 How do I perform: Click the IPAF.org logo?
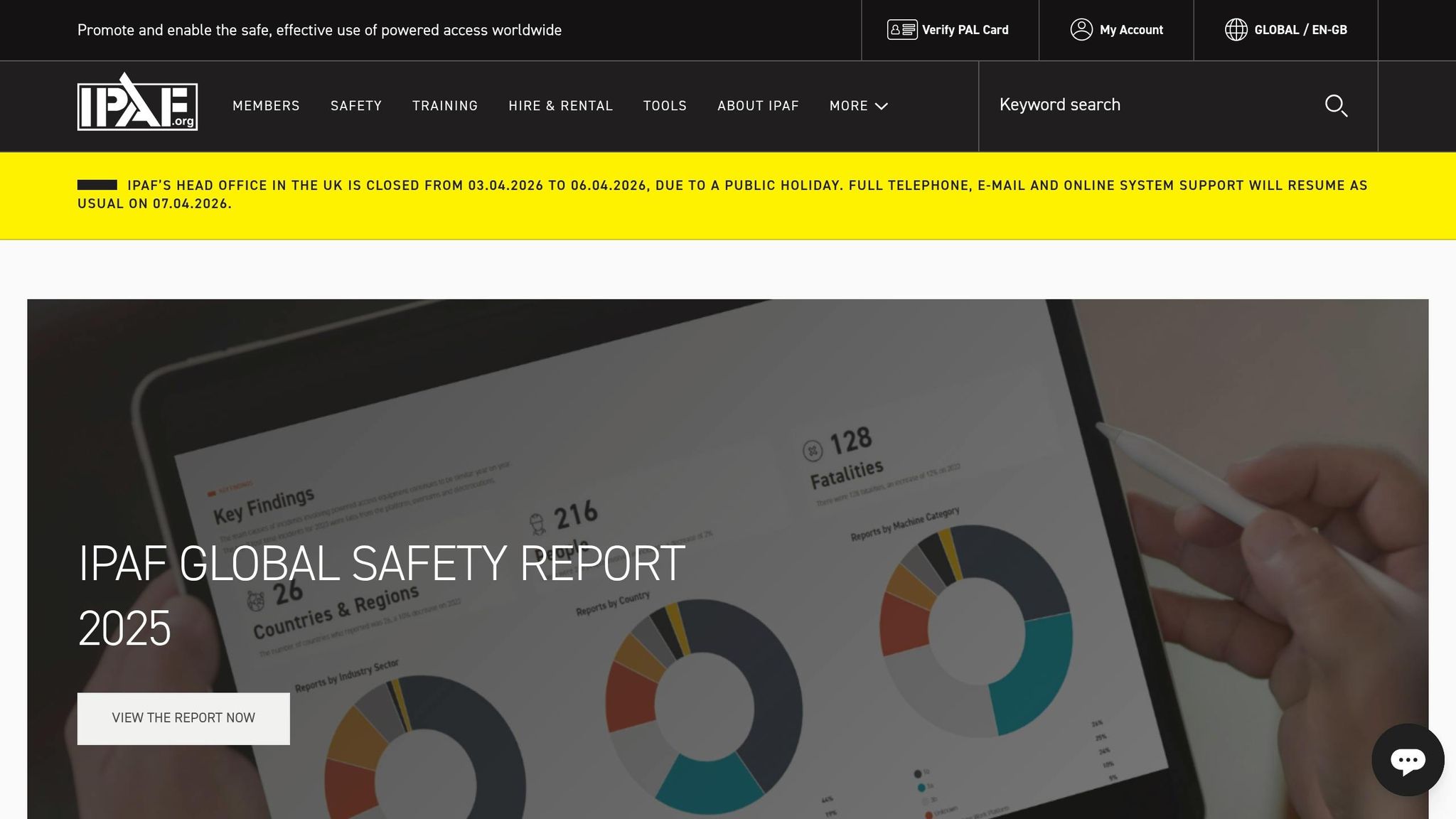137,103
